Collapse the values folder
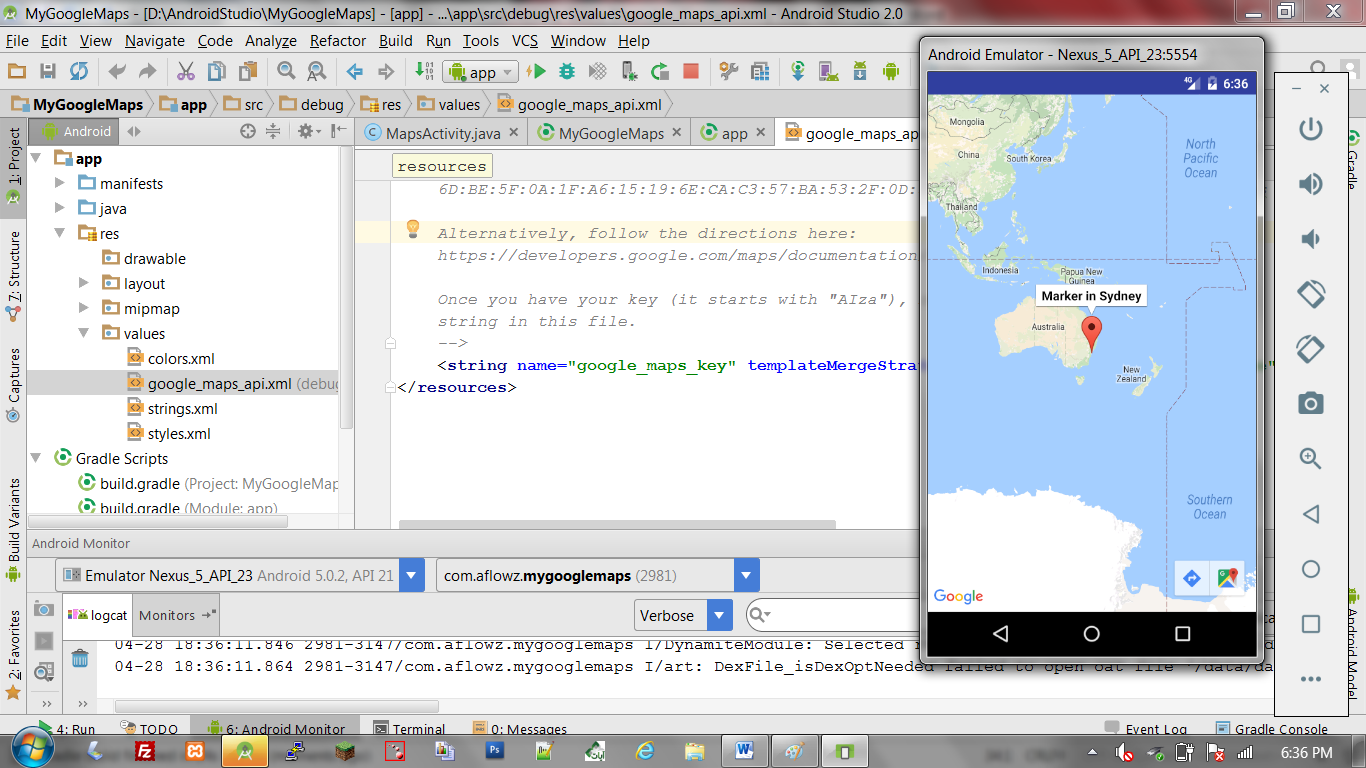1366x768 pixels. (x=84, y=333)
